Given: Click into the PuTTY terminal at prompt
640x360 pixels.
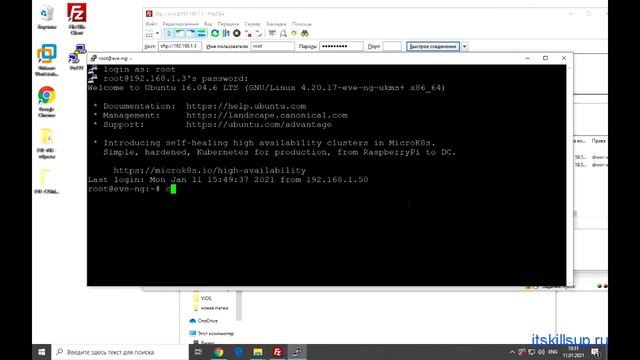Looking at the screenshot, I should point(173,189).
